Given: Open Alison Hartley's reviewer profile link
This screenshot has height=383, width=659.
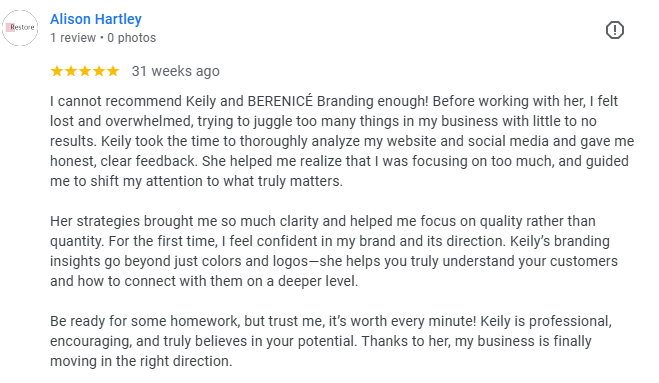Looking at the screenshot, I should tap(96, 19).
